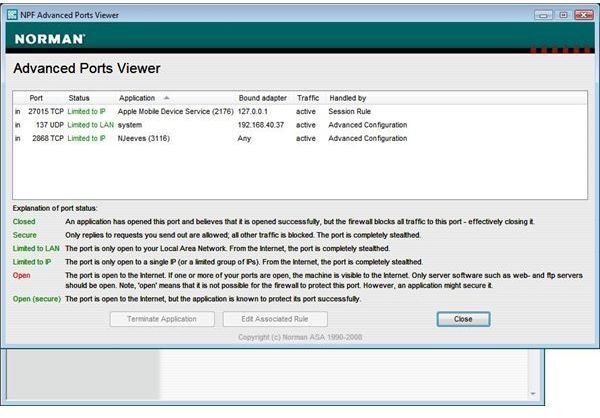Select the 137 UDP port row
The height and width of the screenshot is (418, 600).
click(300, 125)
